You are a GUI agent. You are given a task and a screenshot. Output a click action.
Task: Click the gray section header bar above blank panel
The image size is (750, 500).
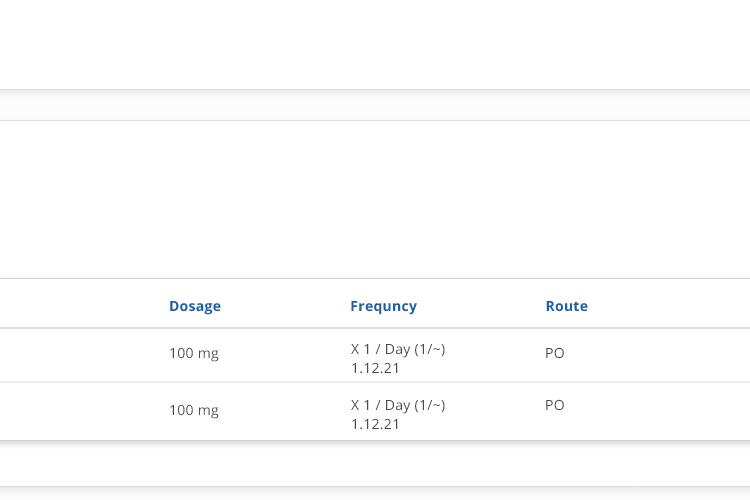pos(375,105)
